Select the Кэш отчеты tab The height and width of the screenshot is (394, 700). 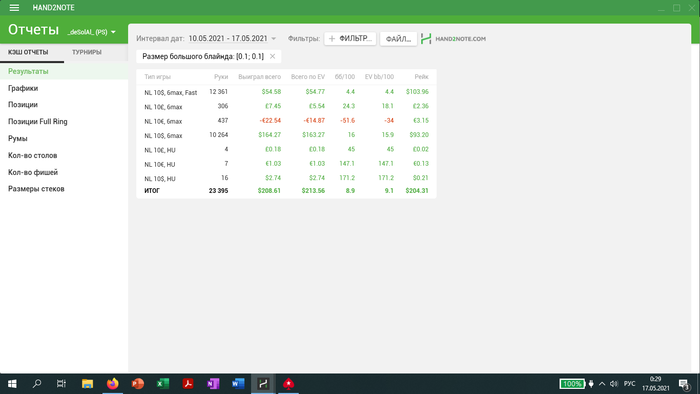coord(28,52)
